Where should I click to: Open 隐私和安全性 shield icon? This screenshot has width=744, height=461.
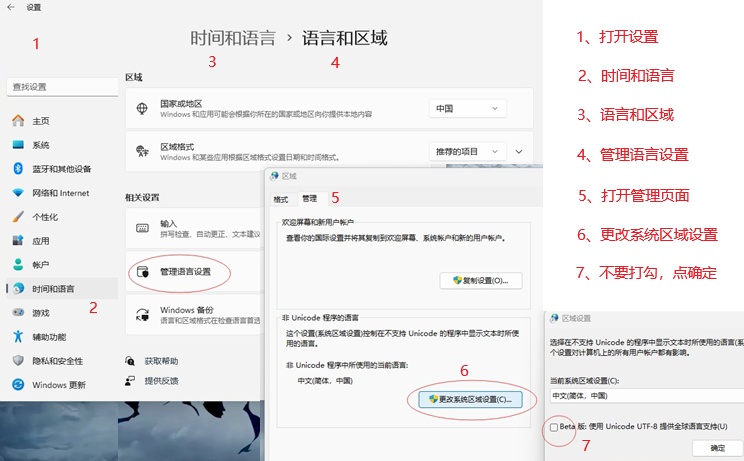tap(18, 360)
